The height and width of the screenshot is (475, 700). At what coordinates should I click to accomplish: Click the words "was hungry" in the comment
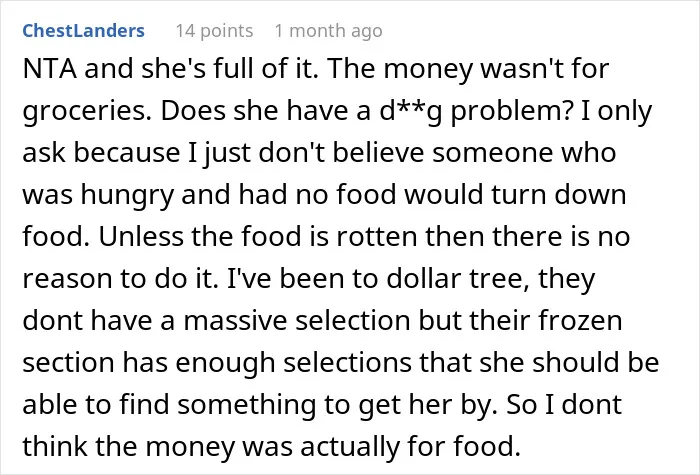(97, 195)
